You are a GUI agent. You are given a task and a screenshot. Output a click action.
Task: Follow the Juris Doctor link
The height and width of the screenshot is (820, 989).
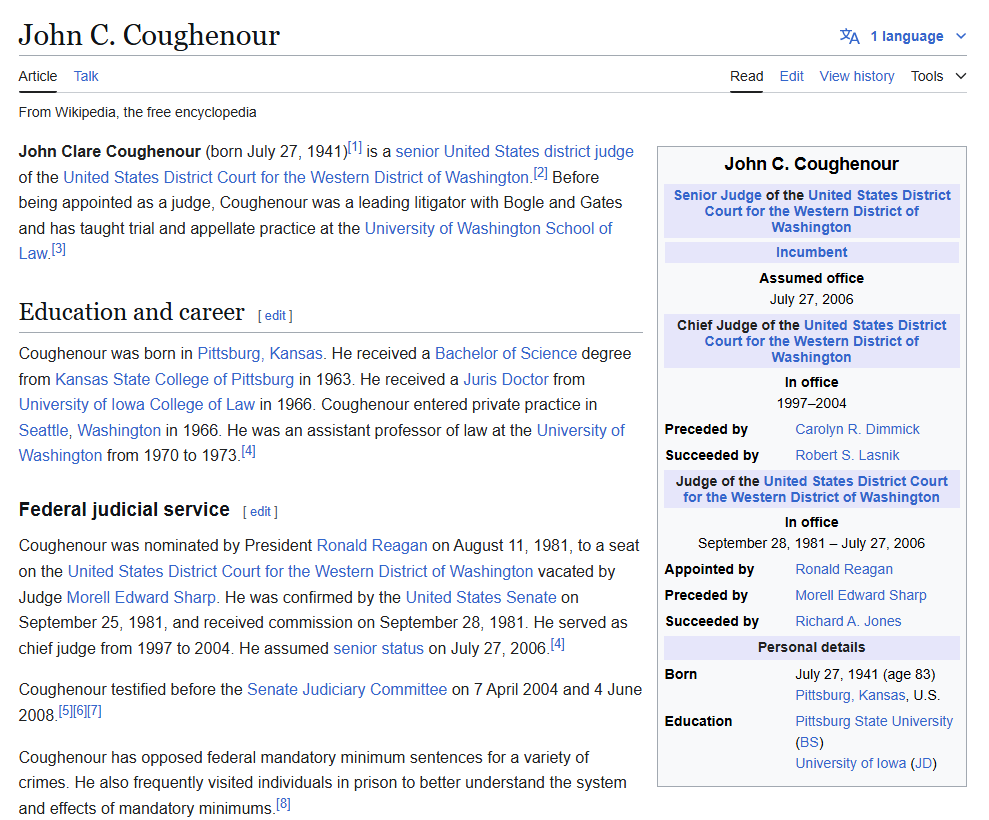(x=506, y=379)
